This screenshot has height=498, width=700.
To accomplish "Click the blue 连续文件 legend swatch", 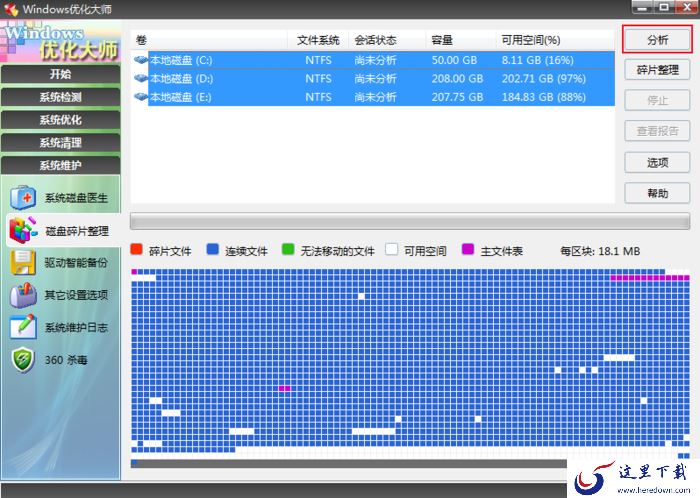I will [x=213, y=249].
